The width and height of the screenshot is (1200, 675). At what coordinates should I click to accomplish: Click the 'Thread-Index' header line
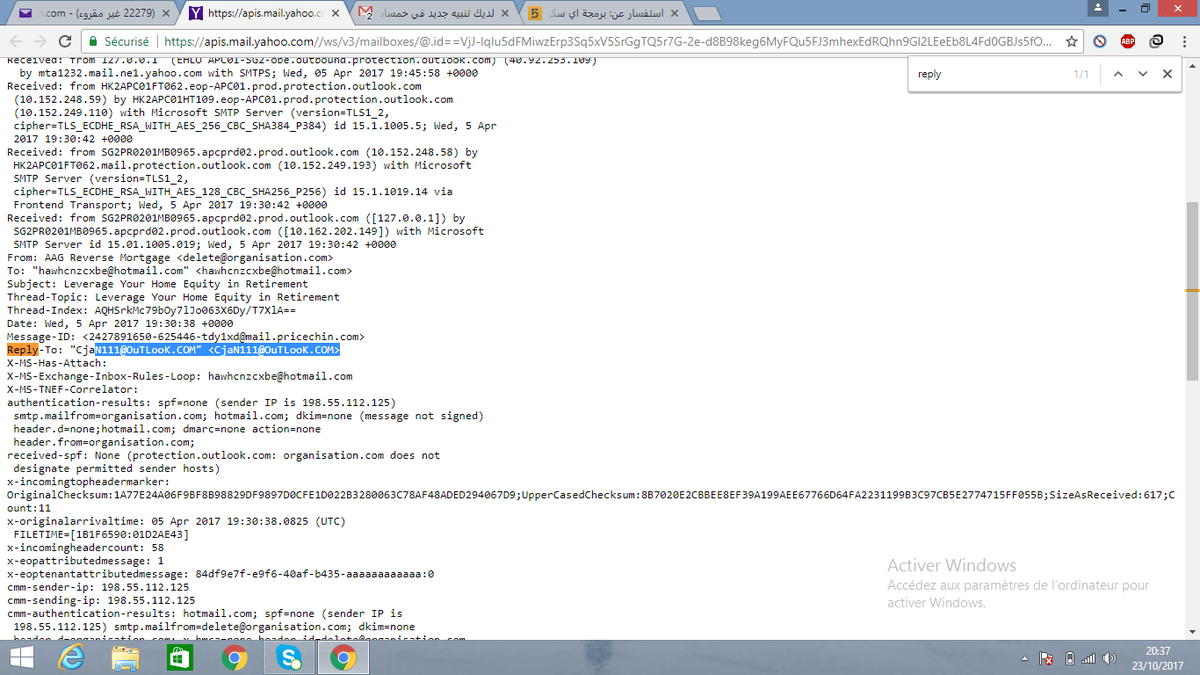tap(151, 310)
